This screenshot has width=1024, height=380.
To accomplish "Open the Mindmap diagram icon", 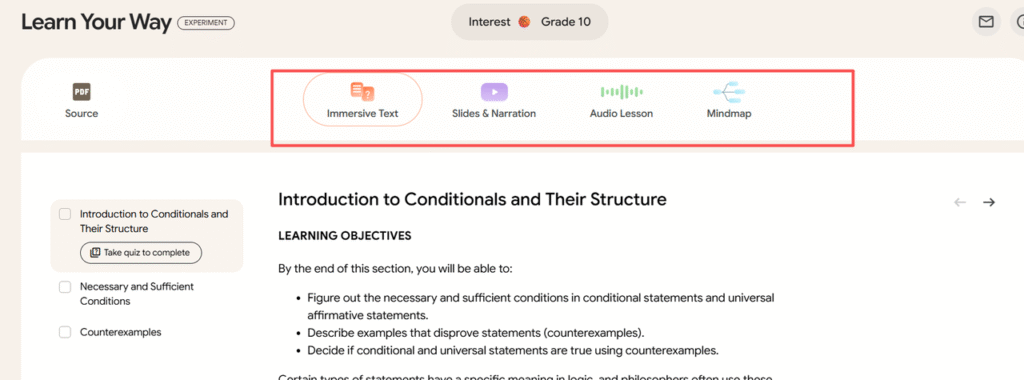I will [x=729, y=92].
